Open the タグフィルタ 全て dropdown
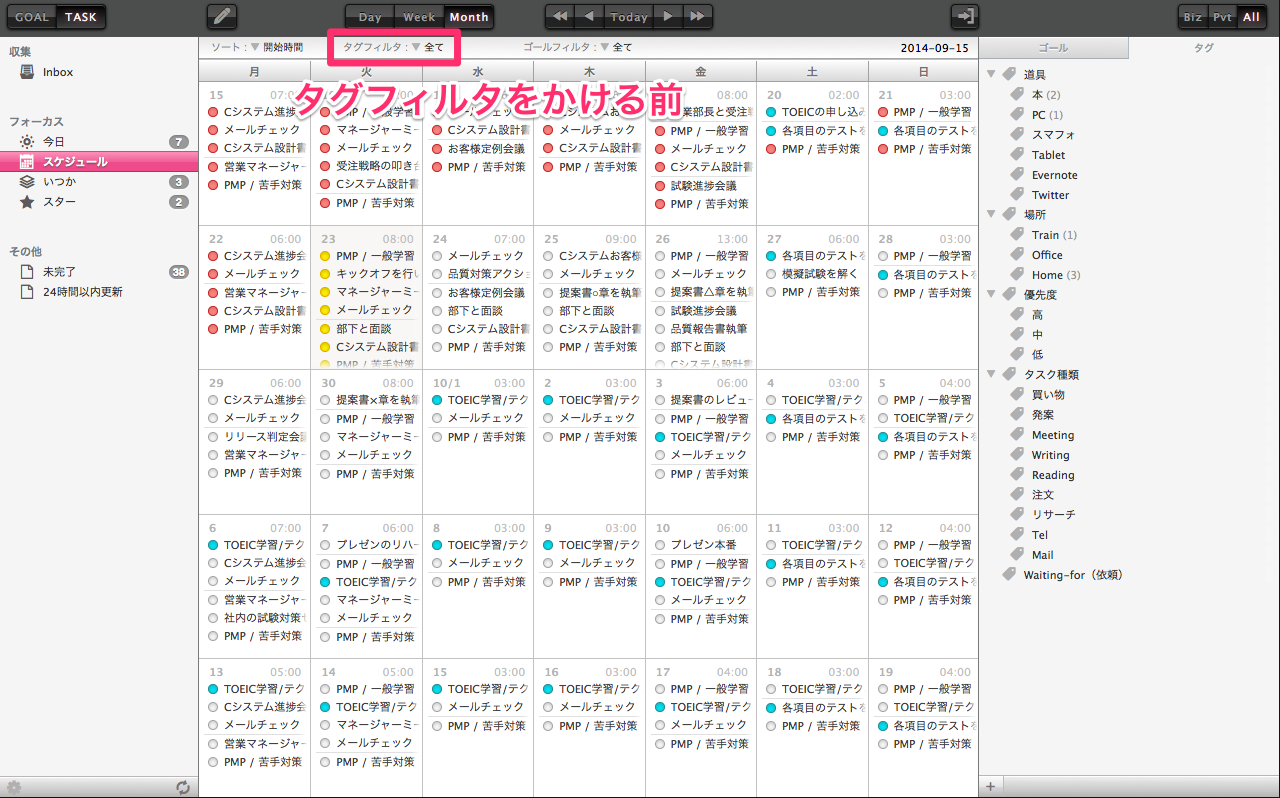1280x798 pixels. coord(394,47)
